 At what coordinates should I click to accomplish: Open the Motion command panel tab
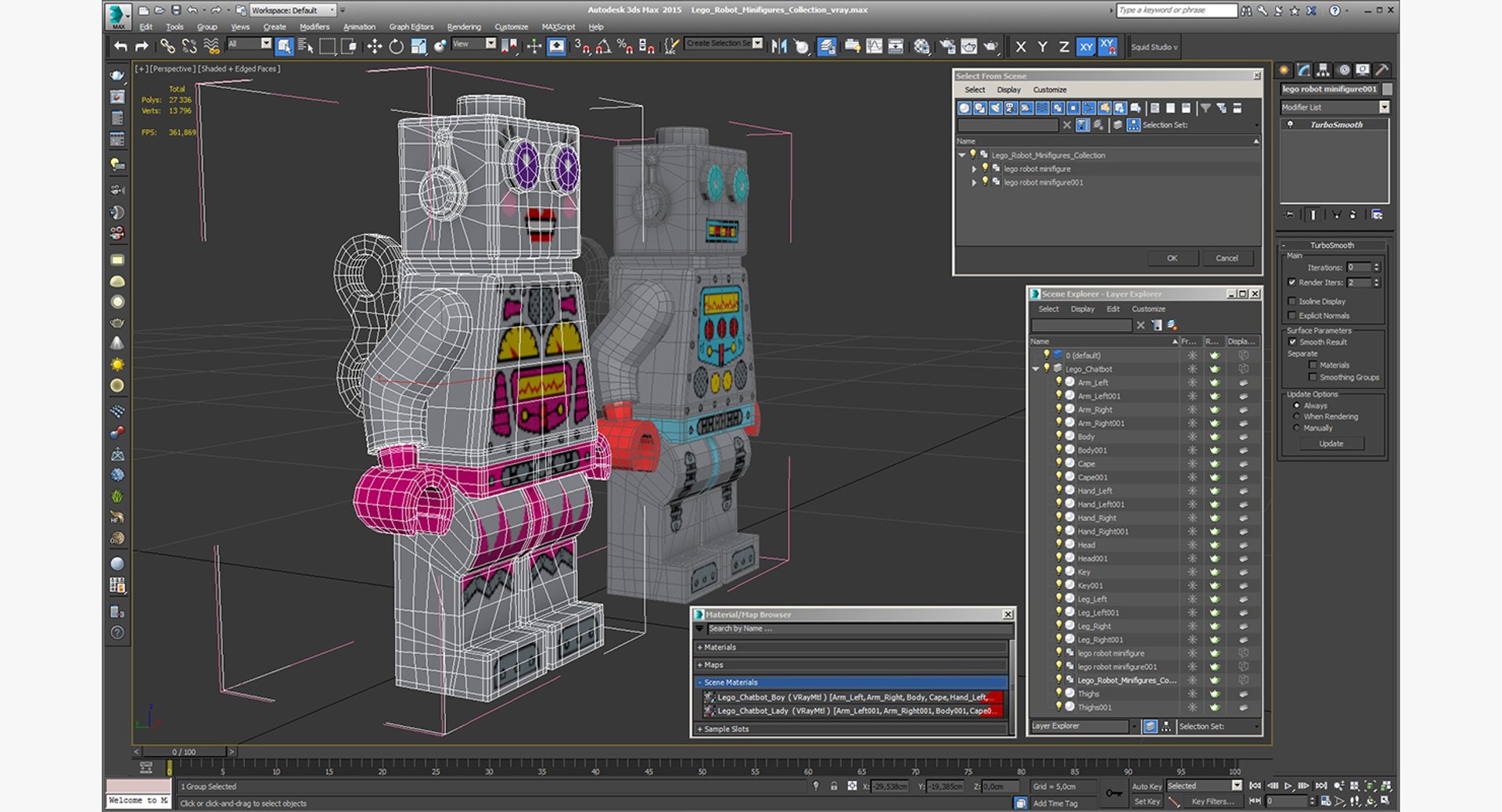pyautogui.click(x=1343, y=70)
